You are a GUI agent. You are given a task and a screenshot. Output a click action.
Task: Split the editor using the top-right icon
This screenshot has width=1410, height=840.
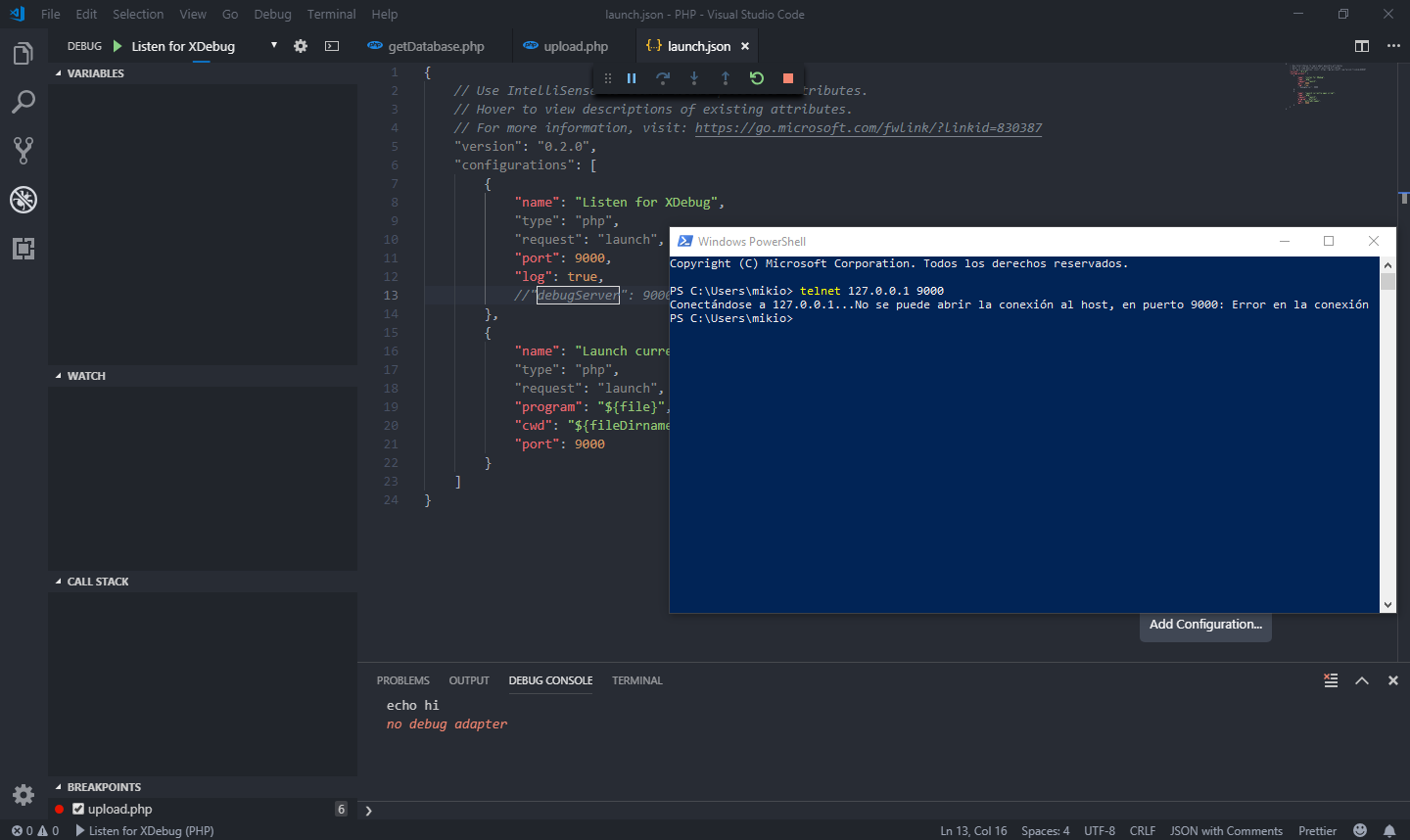[x=1361, y=45]
